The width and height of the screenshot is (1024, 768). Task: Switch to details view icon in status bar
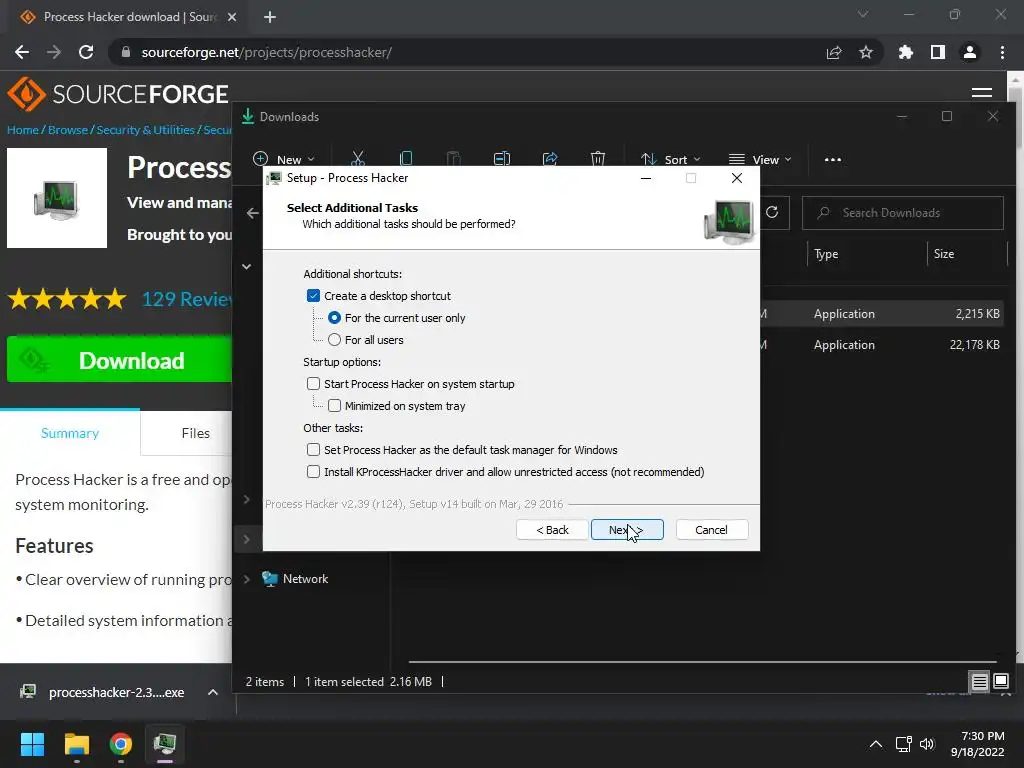(979, 682)
